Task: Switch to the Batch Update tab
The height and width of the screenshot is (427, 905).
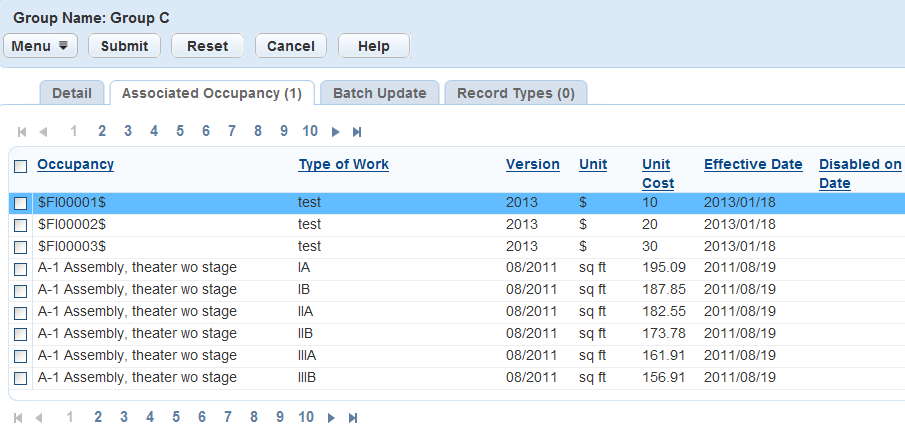Action: pos(379,93)
